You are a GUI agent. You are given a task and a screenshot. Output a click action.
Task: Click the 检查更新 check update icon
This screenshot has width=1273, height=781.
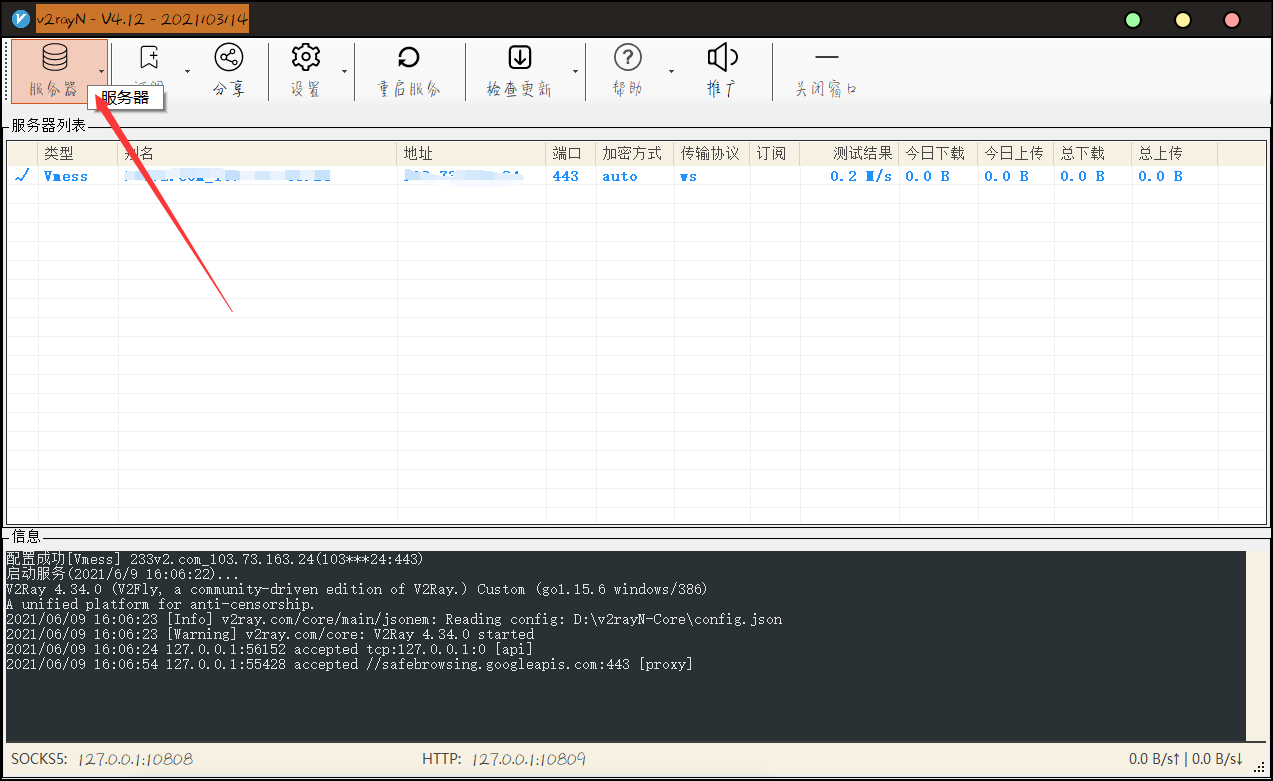pyautogui.click(x=520, y=57)
